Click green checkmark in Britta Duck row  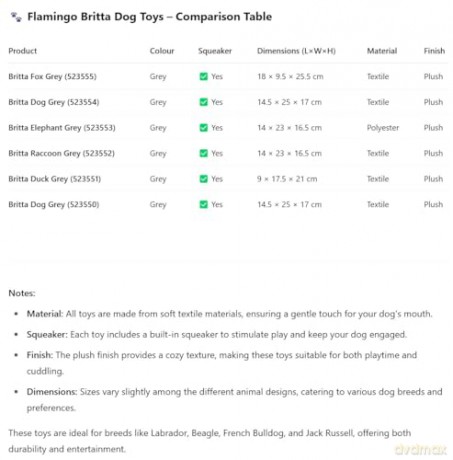coord(203,179)
